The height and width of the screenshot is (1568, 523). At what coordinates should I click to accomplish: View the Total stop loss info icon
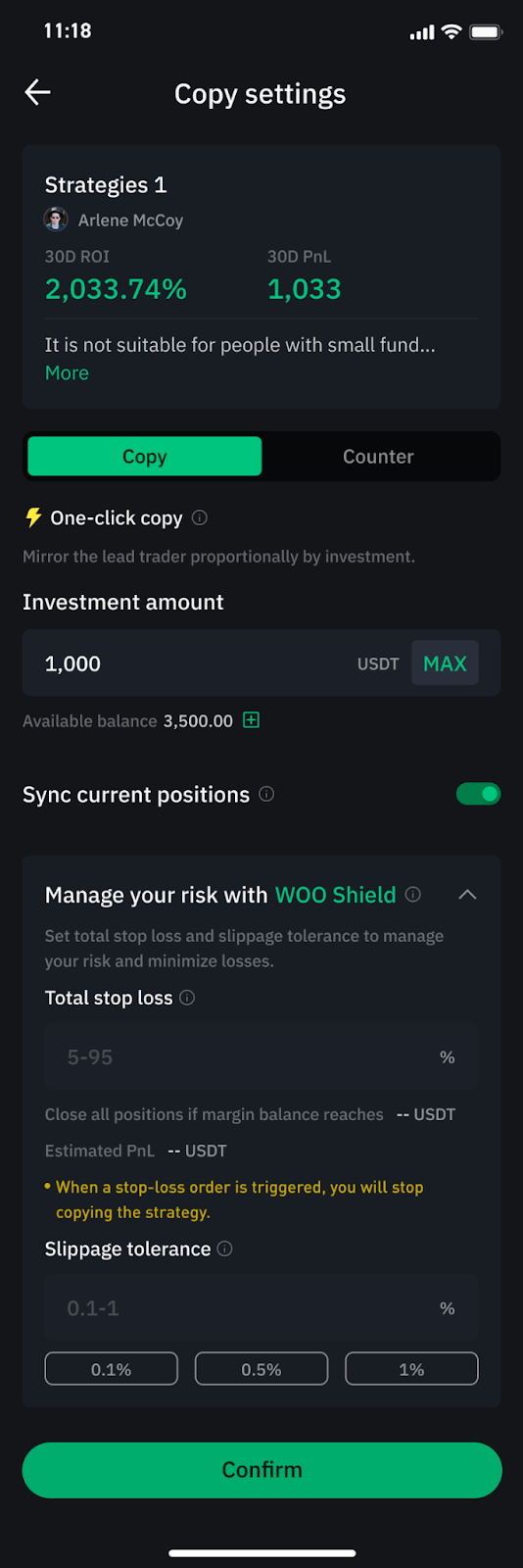coord(187,998)
